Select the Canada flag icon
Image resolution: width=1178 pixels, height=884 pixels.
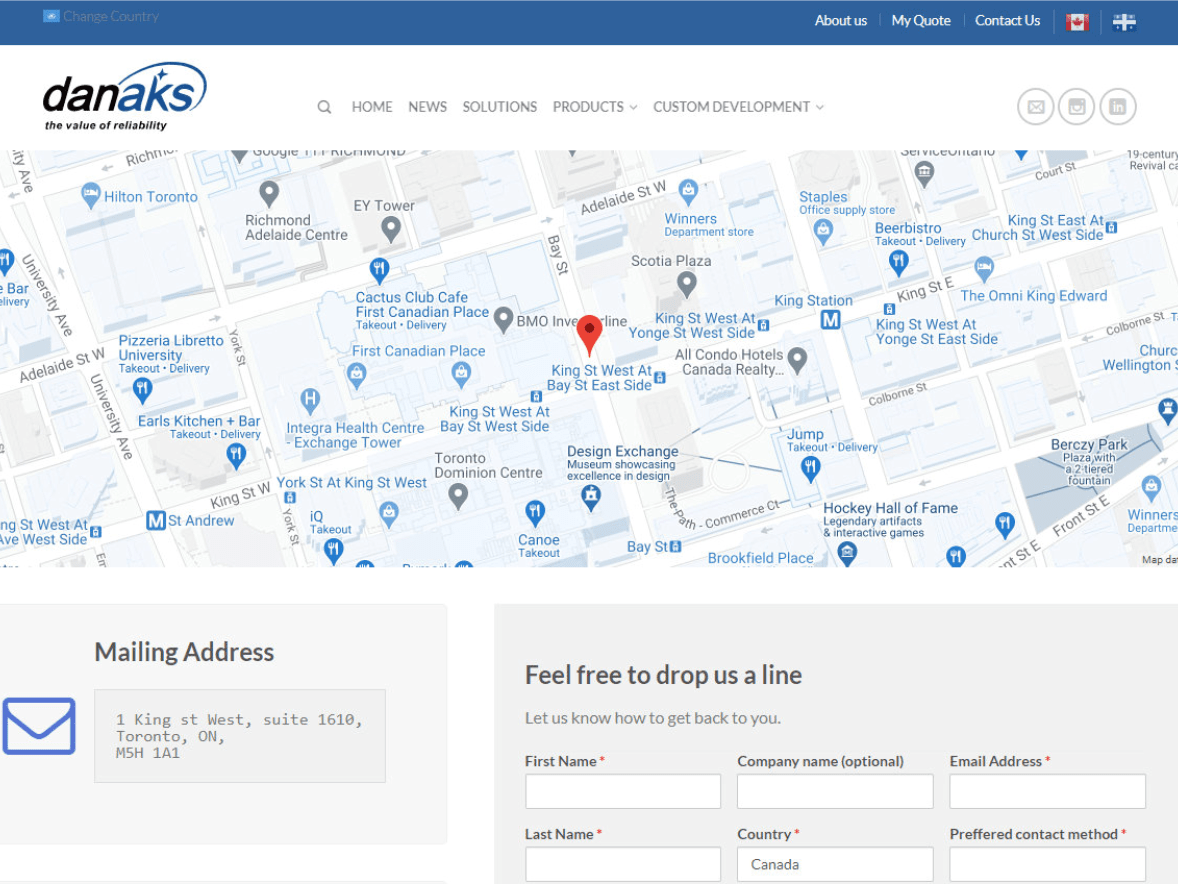1077,22
